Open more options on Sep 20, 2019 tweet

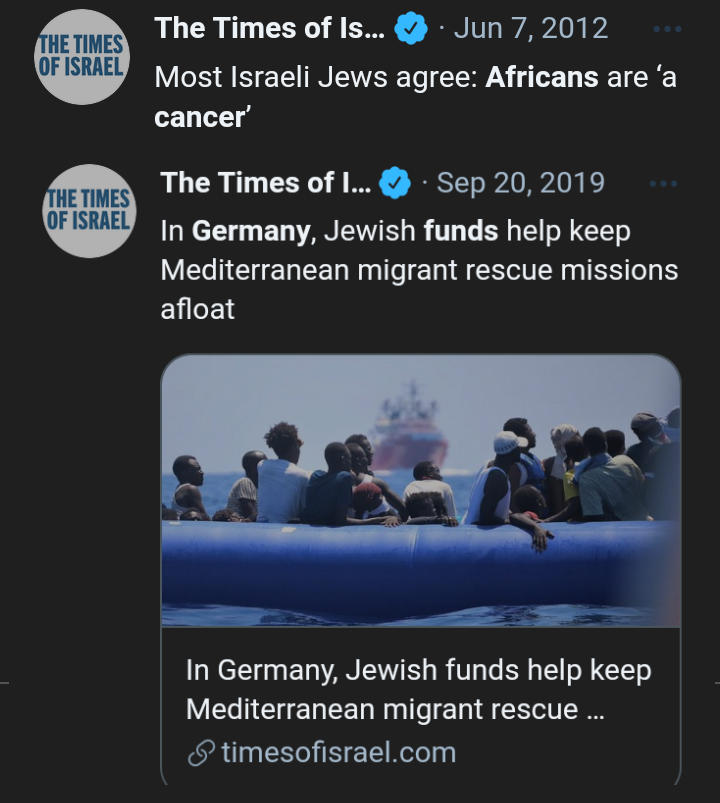[662, 184]
